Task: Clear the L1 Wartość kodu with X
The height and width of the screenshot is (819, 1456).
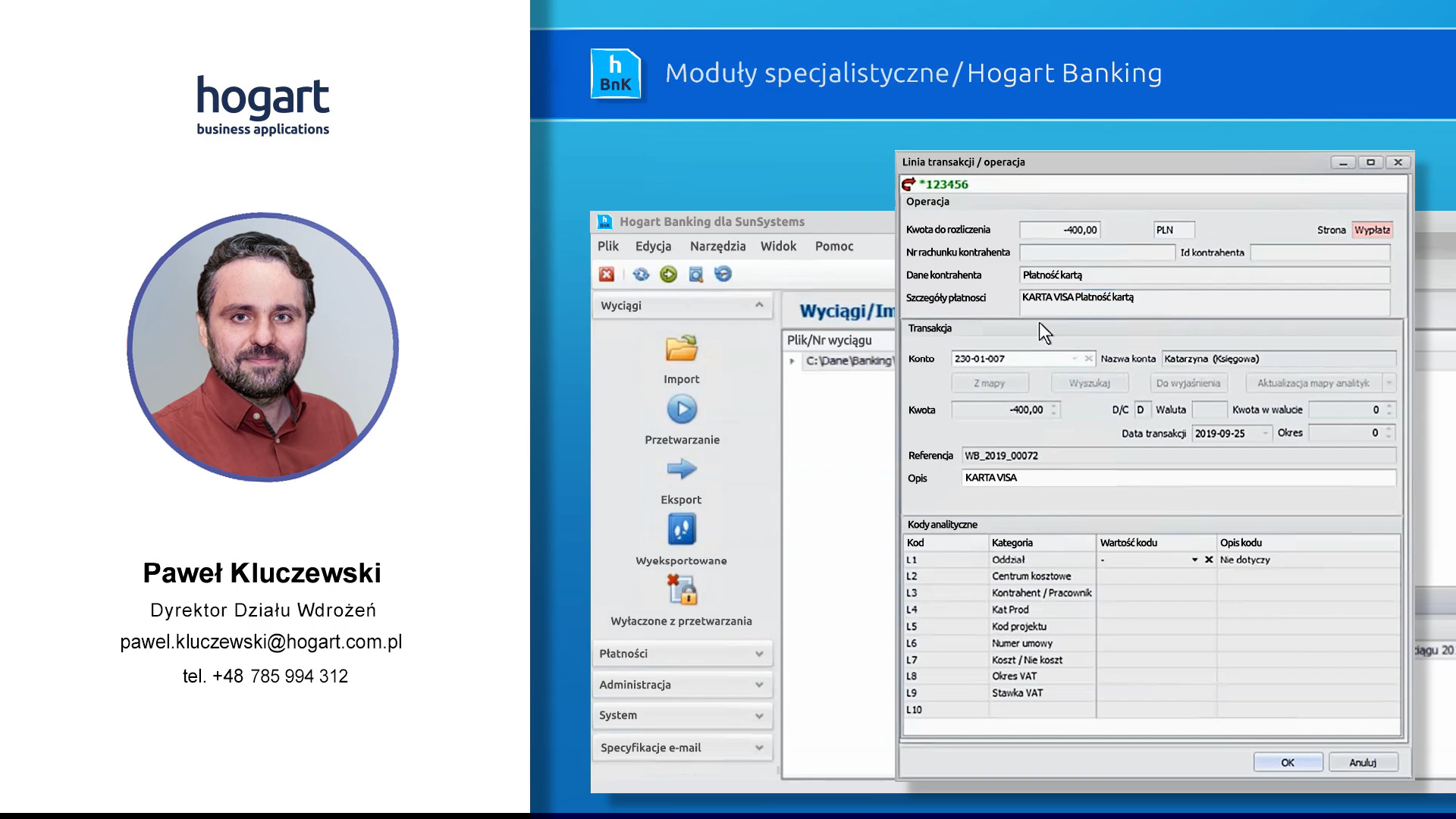Action: (1209, 560)
